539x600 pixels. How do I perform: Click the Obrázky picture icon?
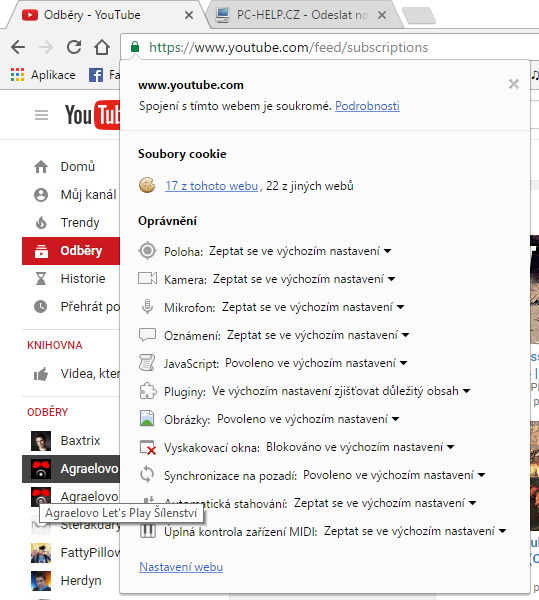tap(147, 418)
